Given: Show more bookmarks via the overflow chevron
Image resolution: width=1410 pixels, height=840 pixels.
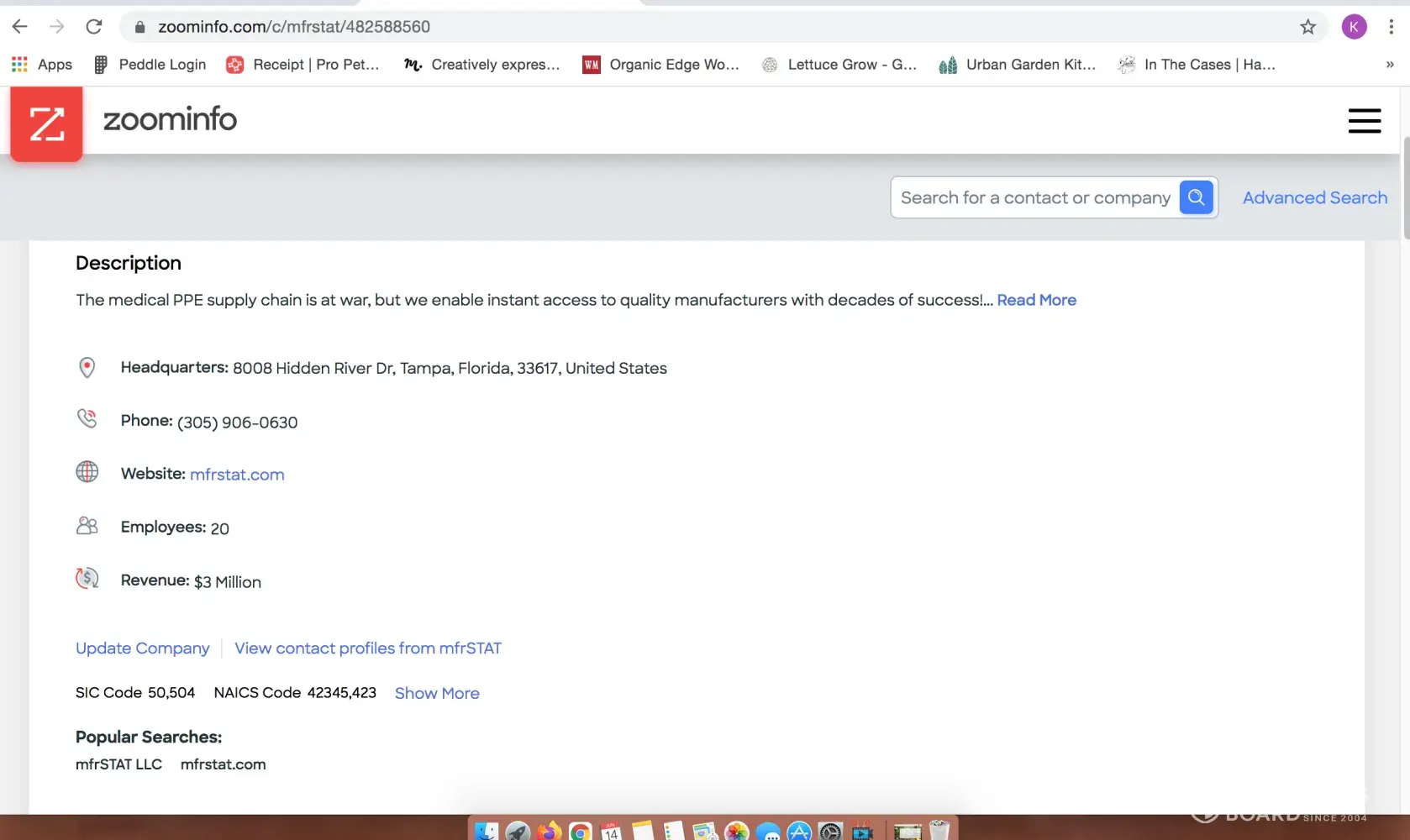Looking at the screenshot, I should (x=1389, y=65).
